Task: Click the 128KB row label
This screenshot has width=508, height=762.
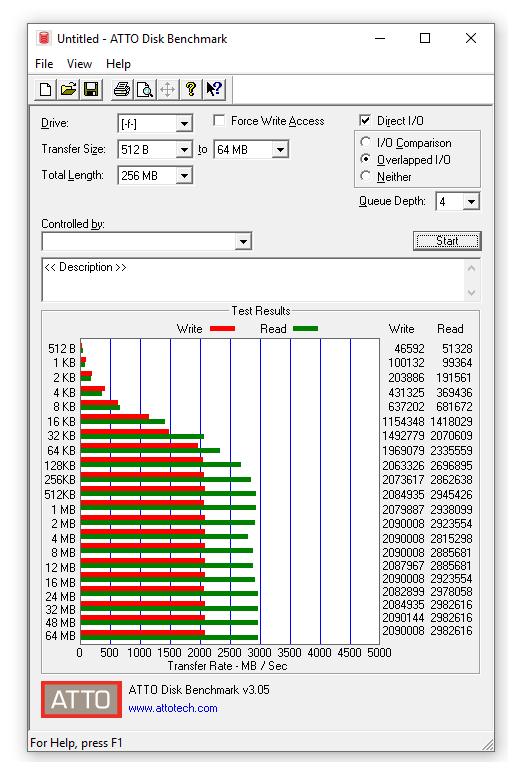Action: [60, 466]
